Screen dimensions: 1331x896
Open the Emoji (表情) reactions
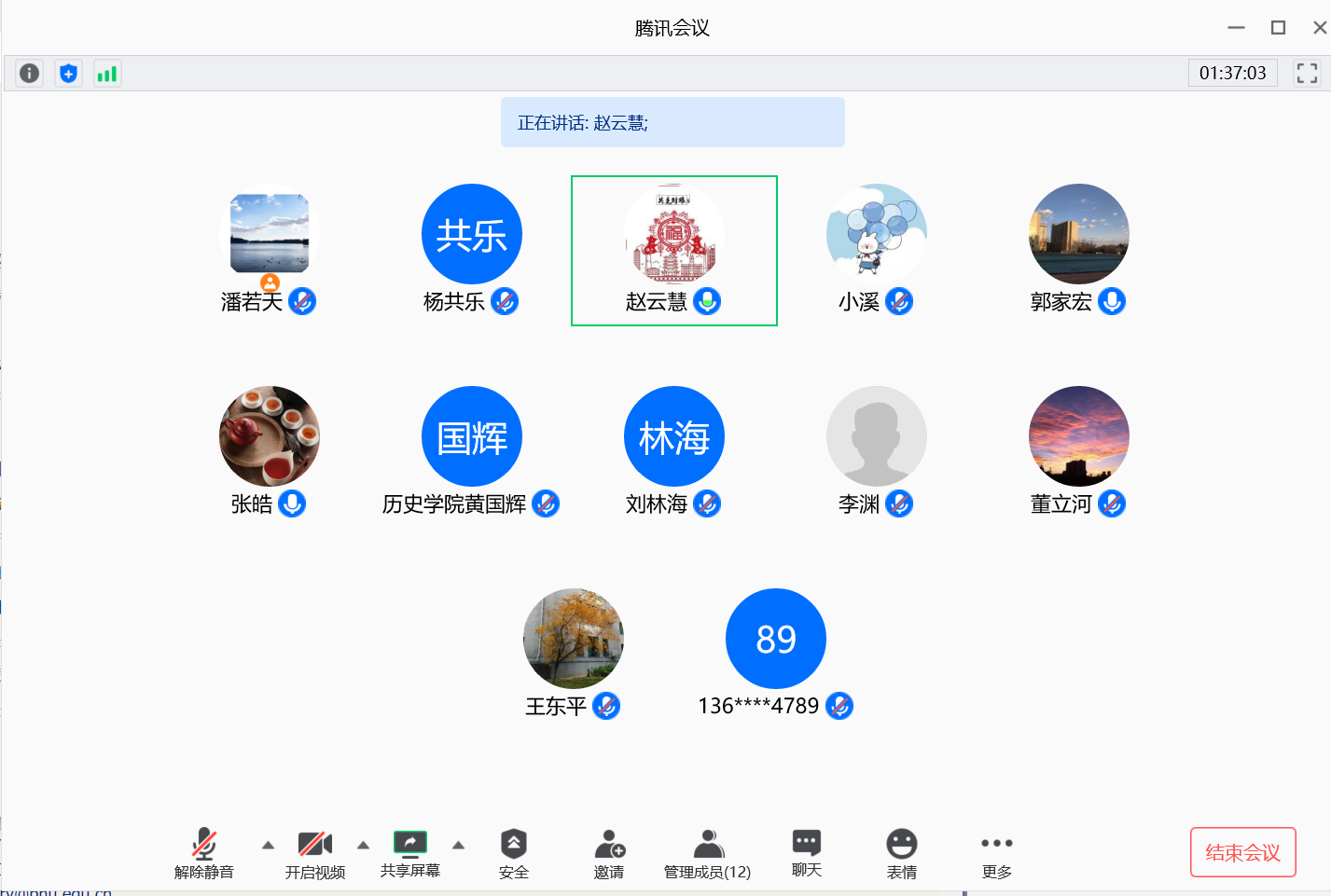[901, 853]
